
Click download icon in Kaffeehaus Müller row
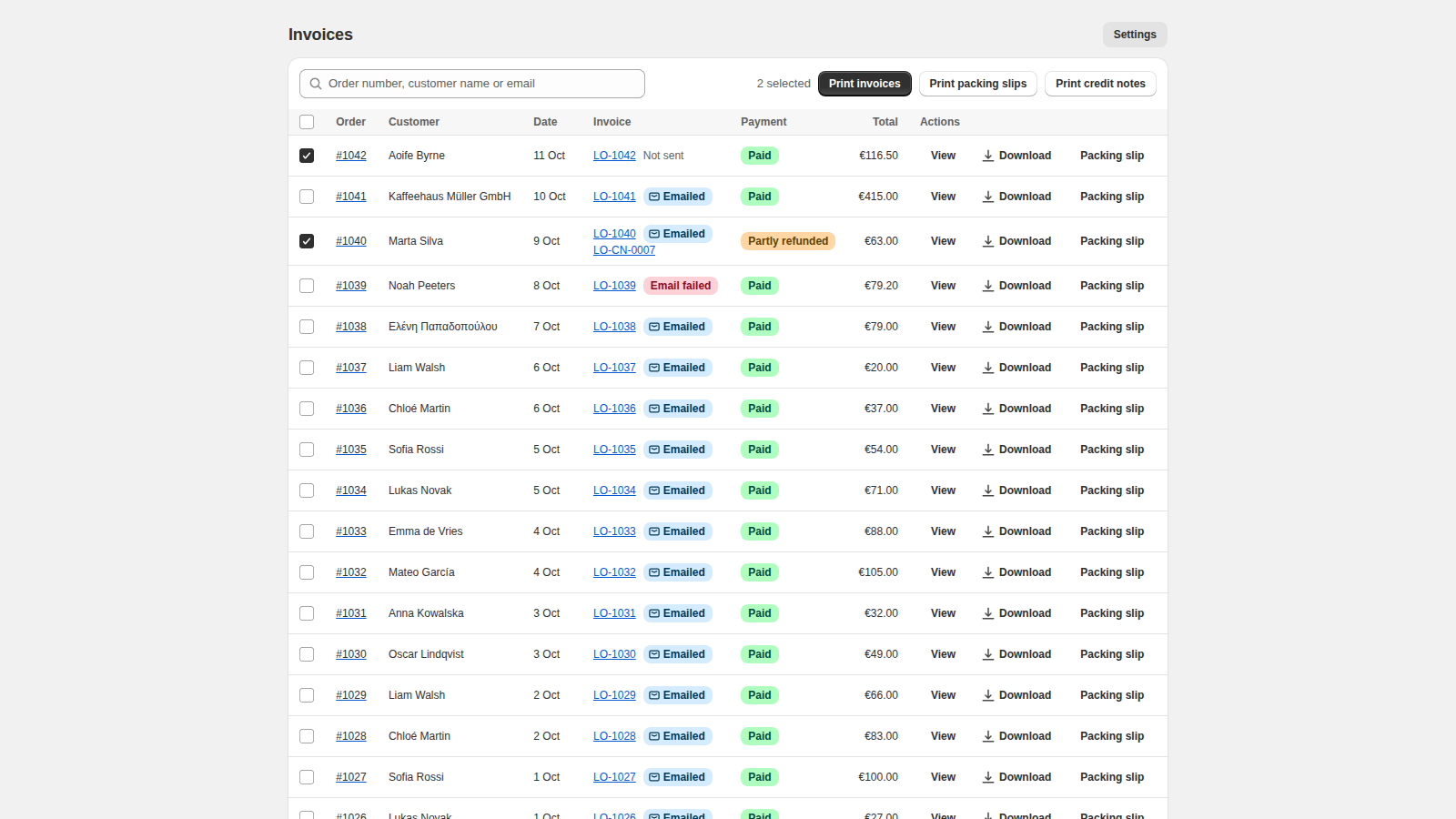(x=988, y=197)
